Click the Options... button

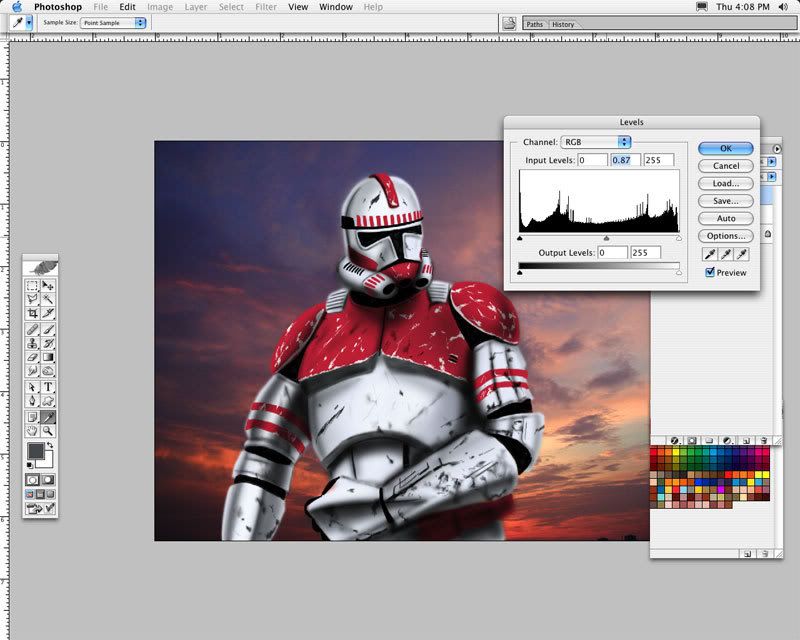tap(726, 236)
